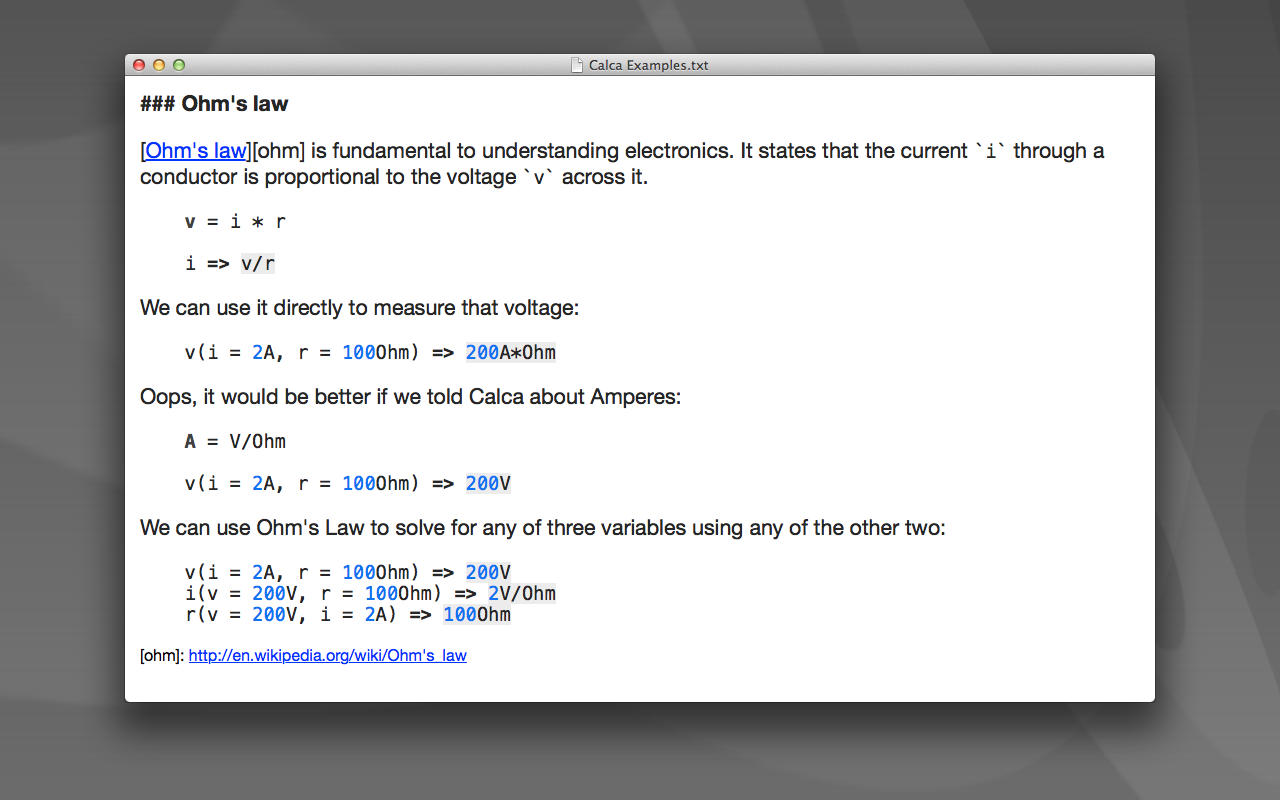Open the Ohm's law hyperlink

196,151
